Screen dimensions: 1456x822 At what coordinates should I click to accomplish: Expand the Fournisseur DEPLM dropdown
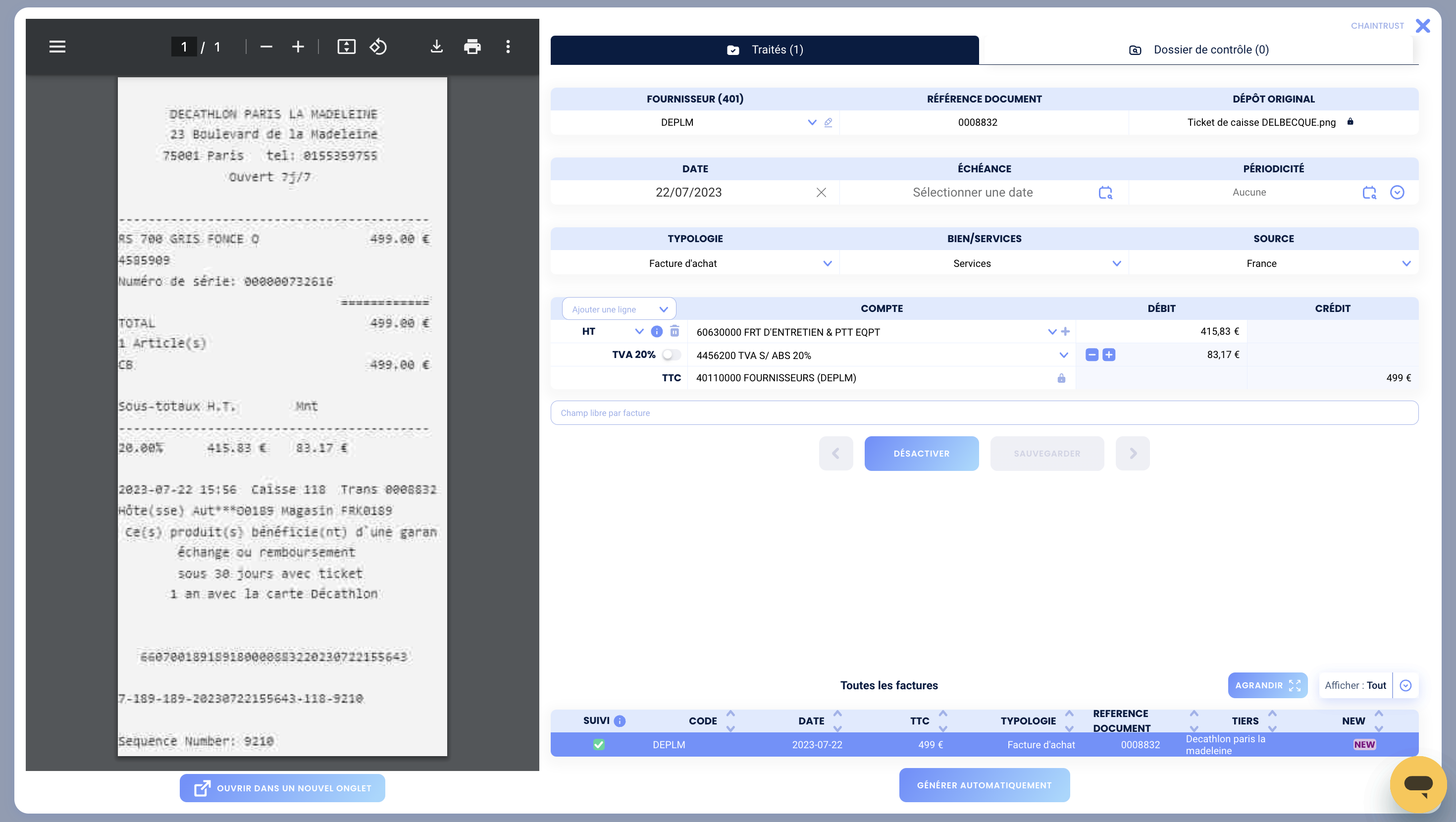pos(812,122)
